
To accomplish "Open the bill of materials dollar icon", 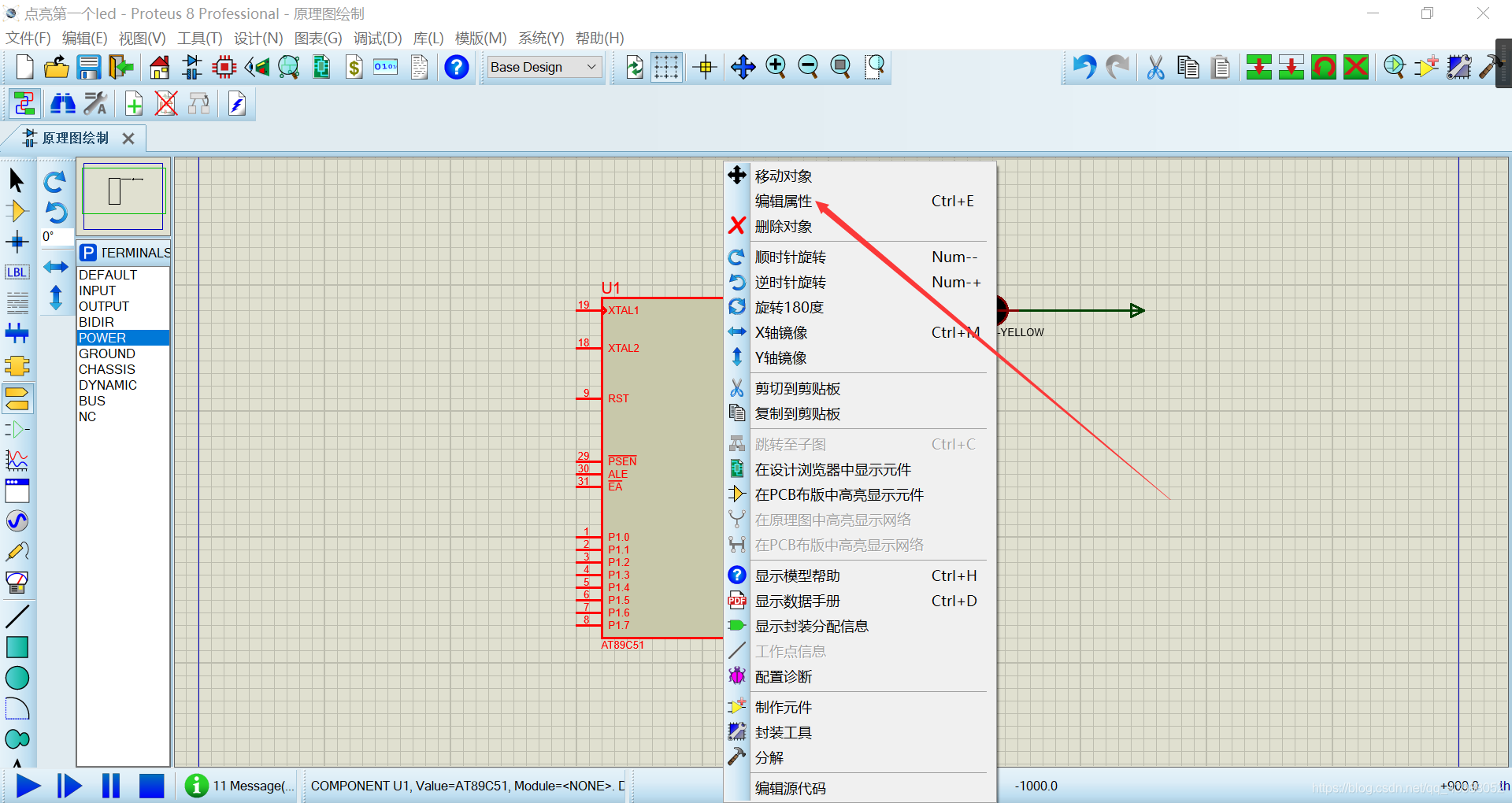I will [354, 67].
